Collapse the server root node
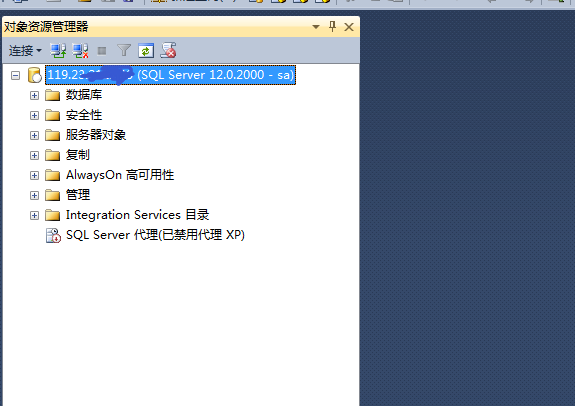This screenshot has height=406, width=575. click(15, 76)
